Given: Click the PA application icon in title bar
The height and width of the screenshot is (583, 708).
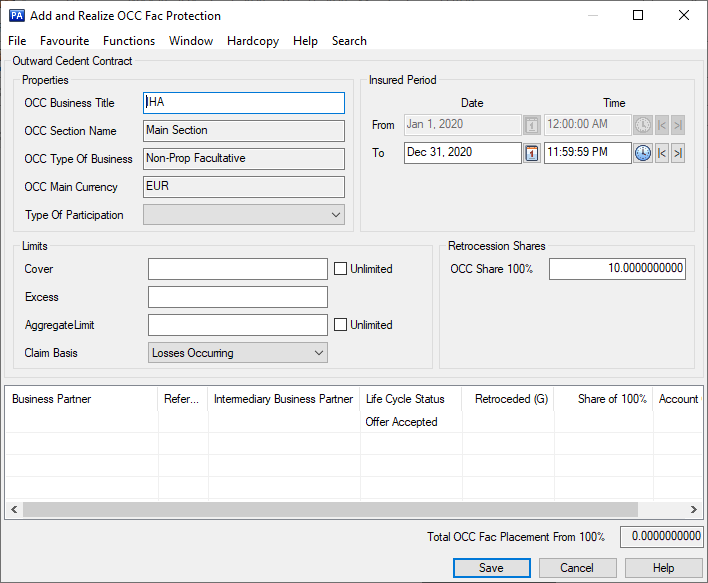Looking at the screenshot, I should pyautogui.click(x=16, y=16).
